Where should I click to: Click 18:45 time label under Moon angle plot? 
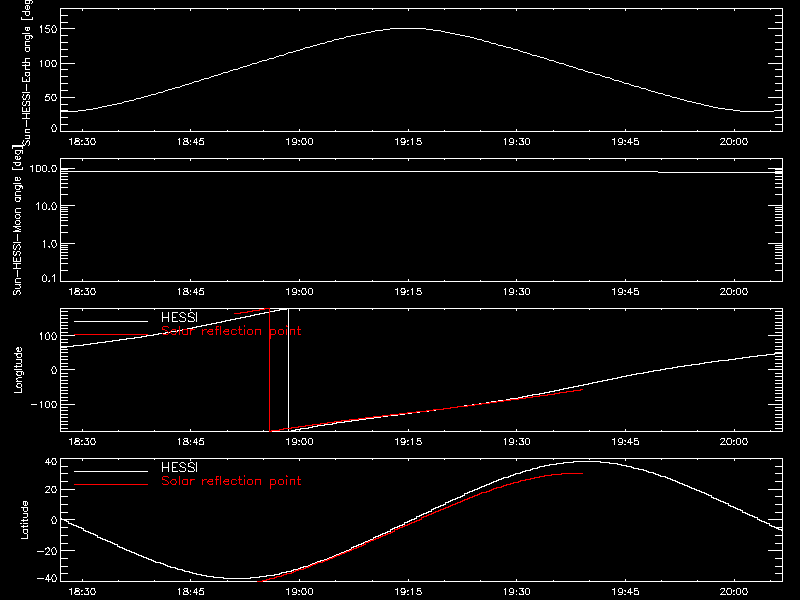click(x=191, y=291)
